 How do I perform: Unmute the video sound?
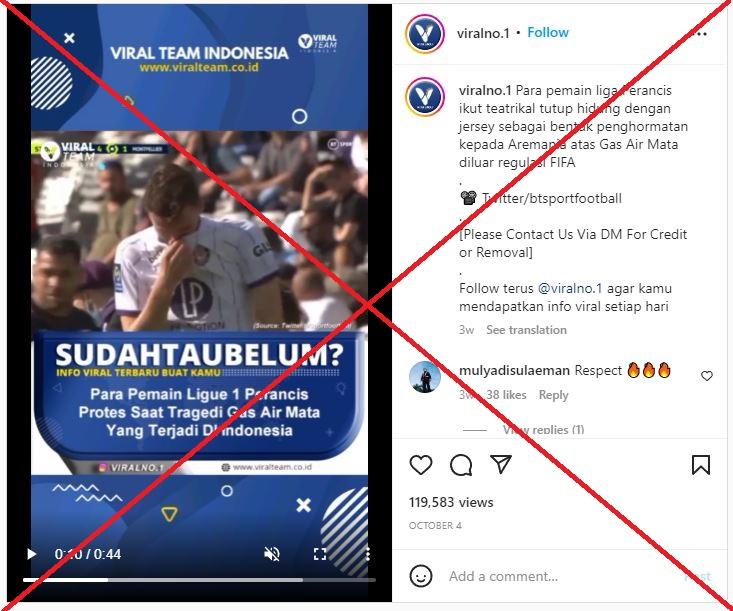(x=272, y=554)
